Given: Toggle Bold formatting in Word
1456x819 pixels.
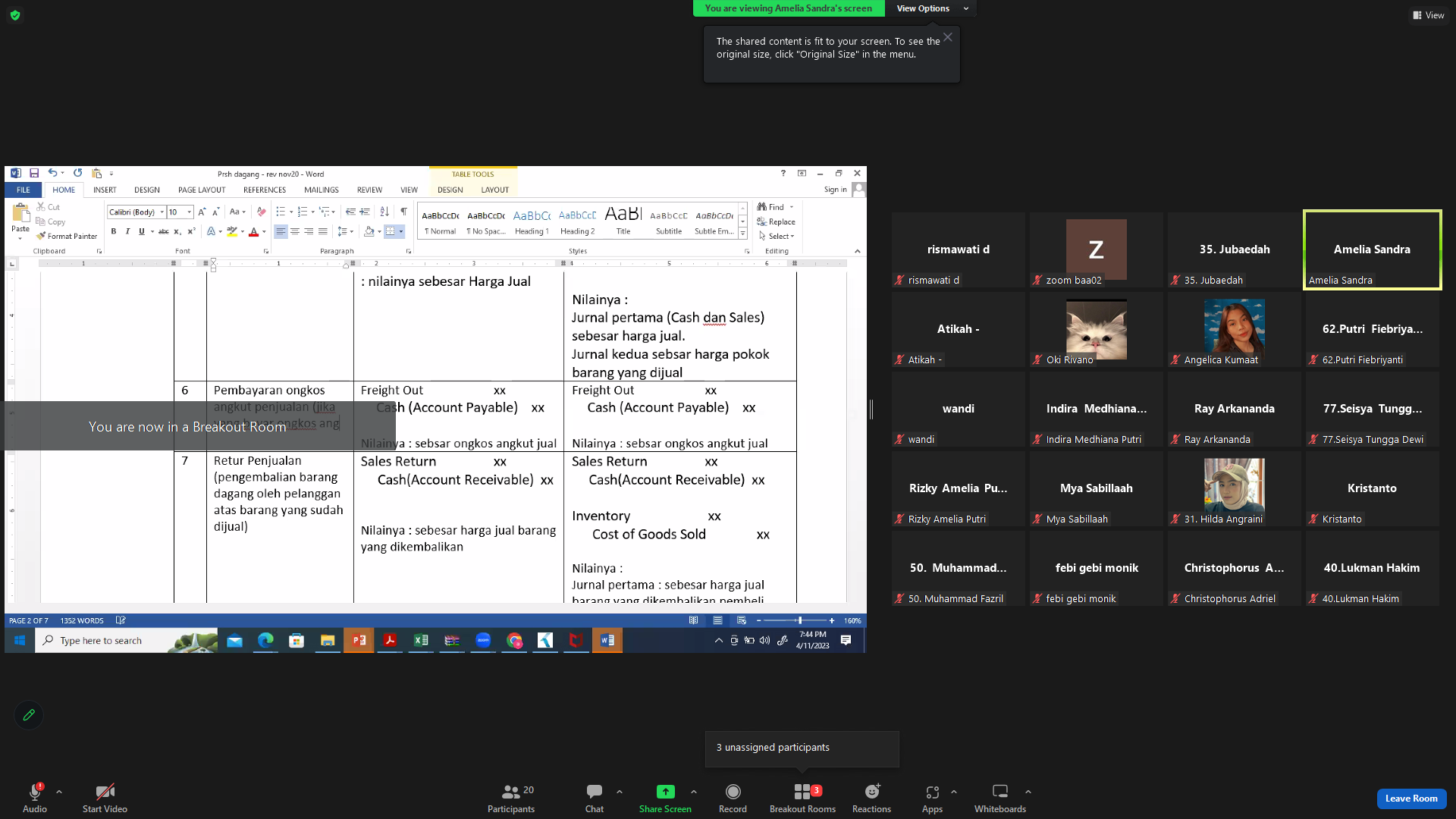Looking at the screenshot, I should tap(114, 231).
